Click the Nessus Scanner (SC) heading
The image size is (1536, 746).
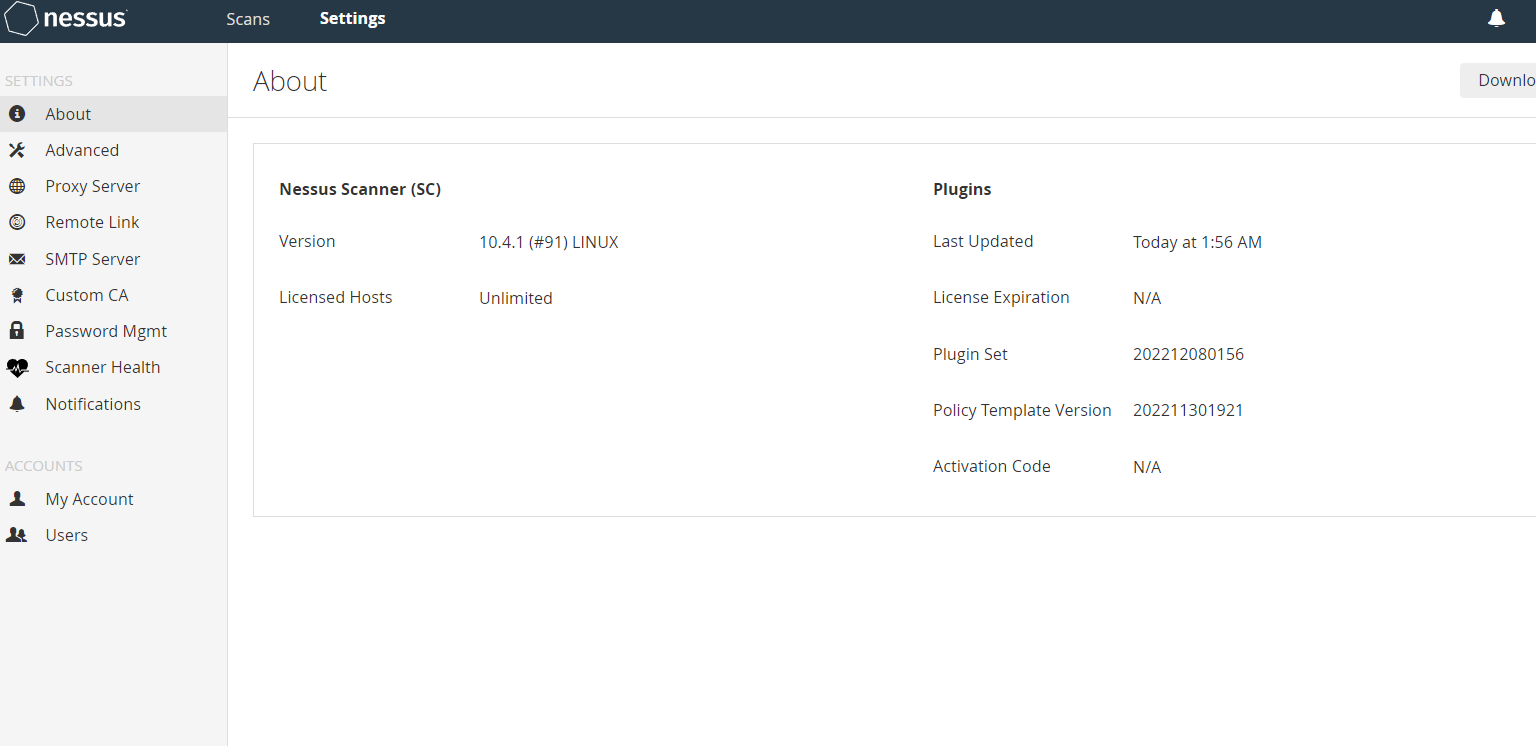point(360,189)
